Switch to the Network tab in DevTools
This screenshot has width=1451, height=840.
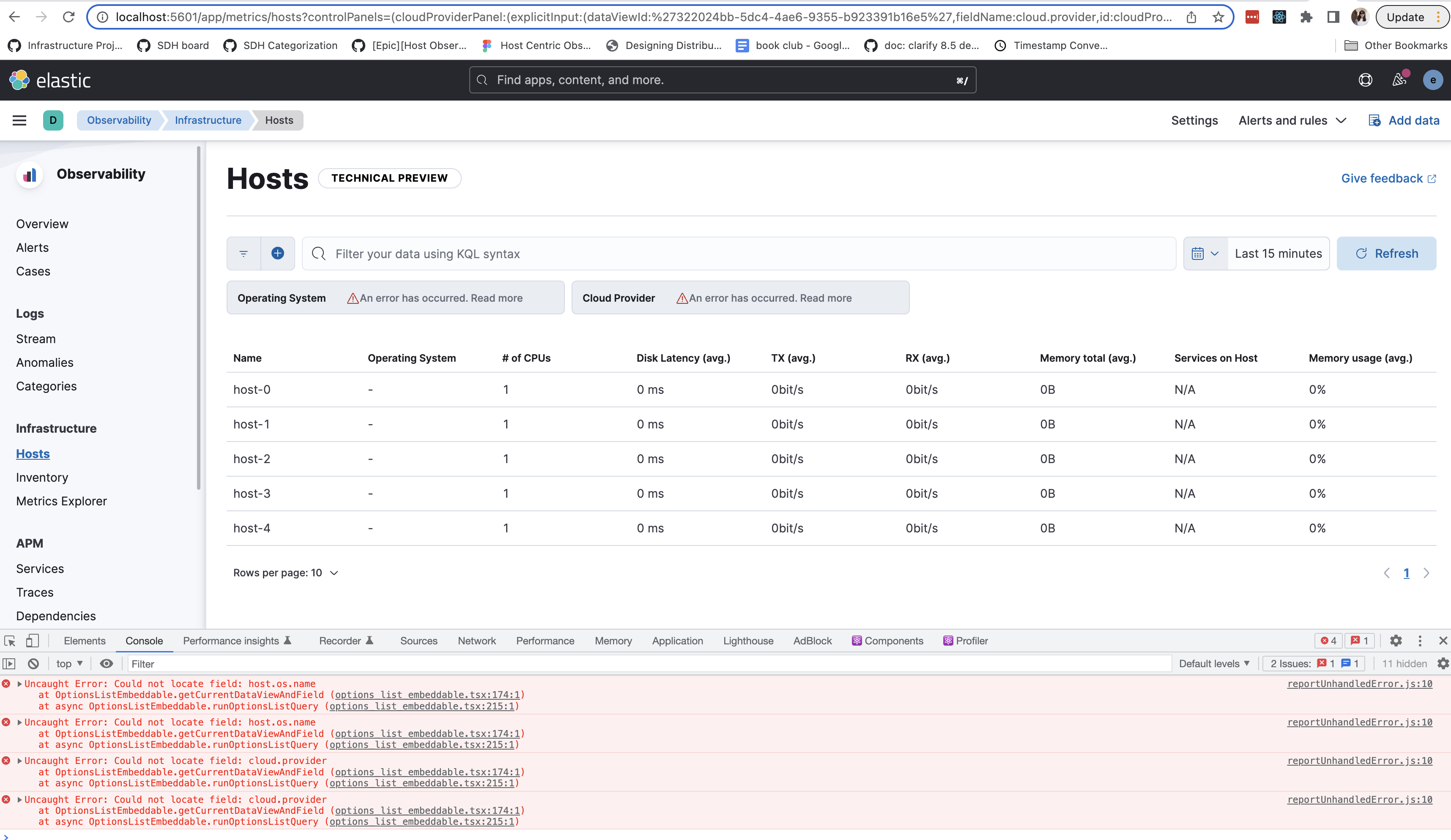point(476,641)
